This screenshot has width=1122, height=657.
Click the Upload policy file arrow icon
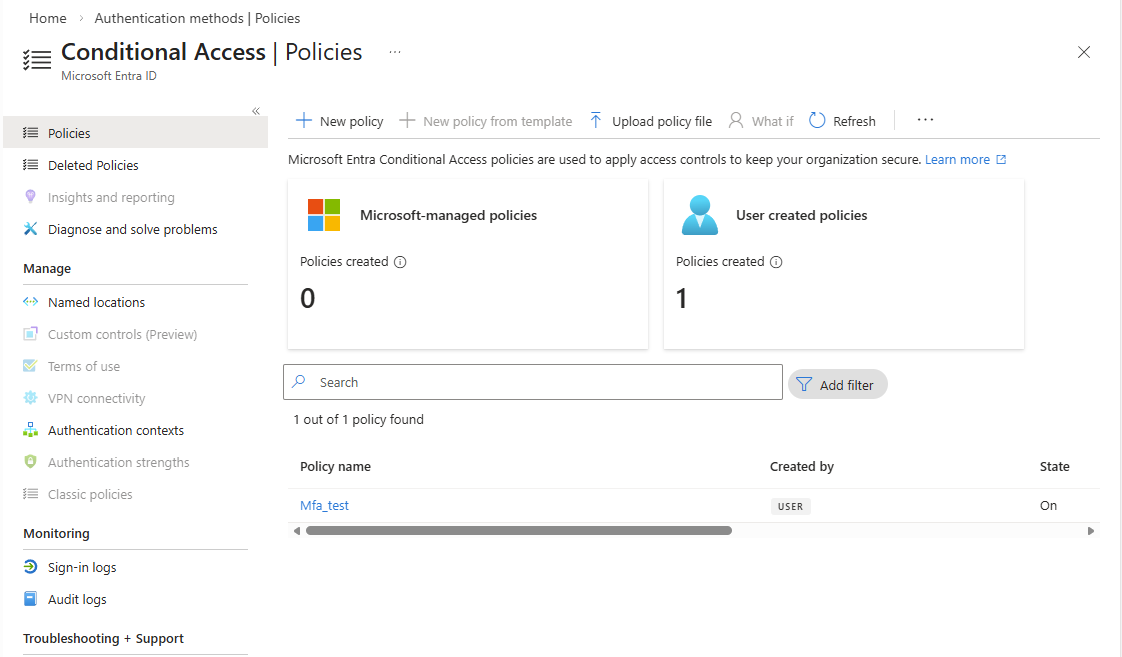595,120
